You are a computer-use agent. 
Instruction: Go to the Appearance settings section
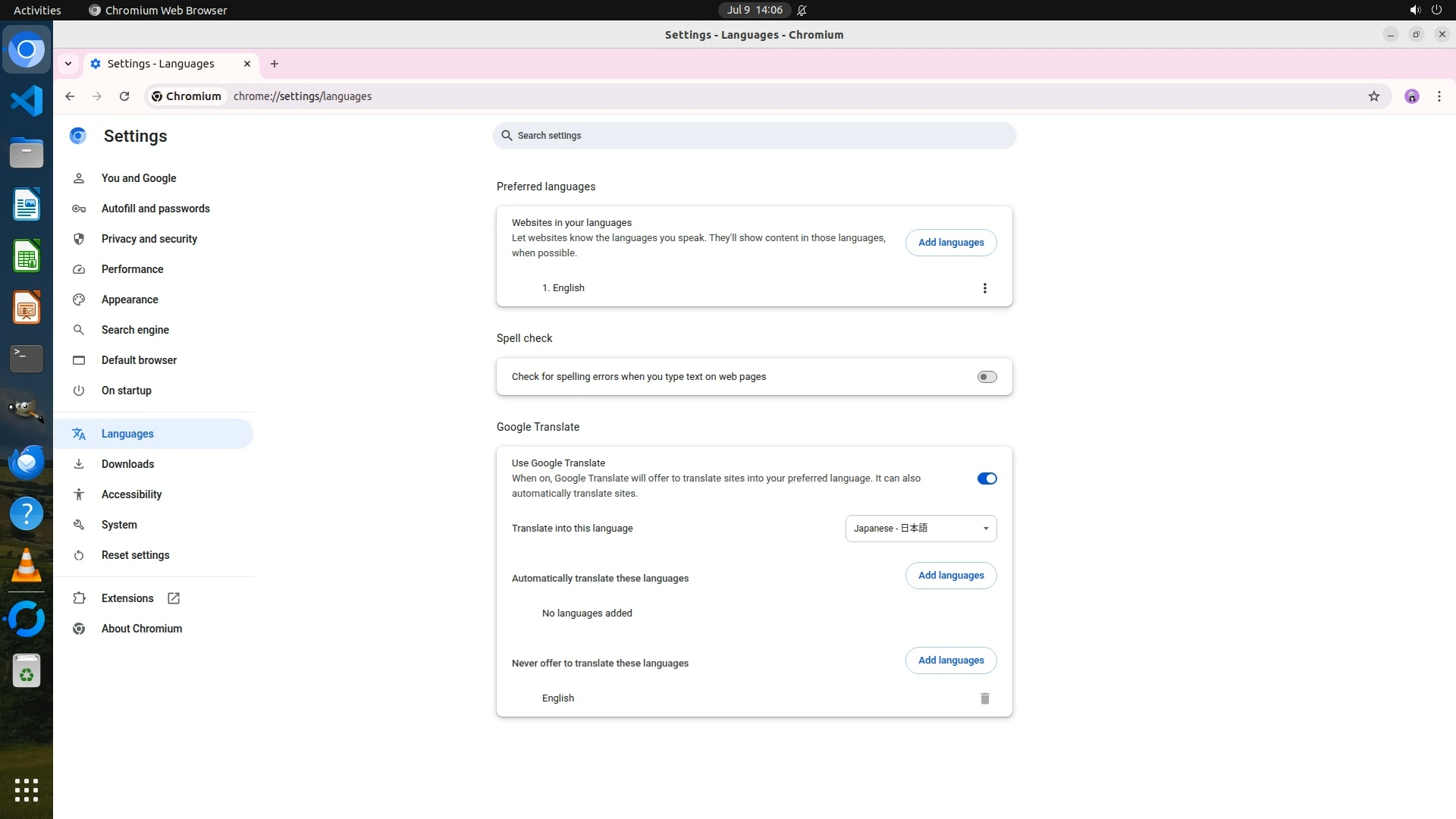[130, 300]
